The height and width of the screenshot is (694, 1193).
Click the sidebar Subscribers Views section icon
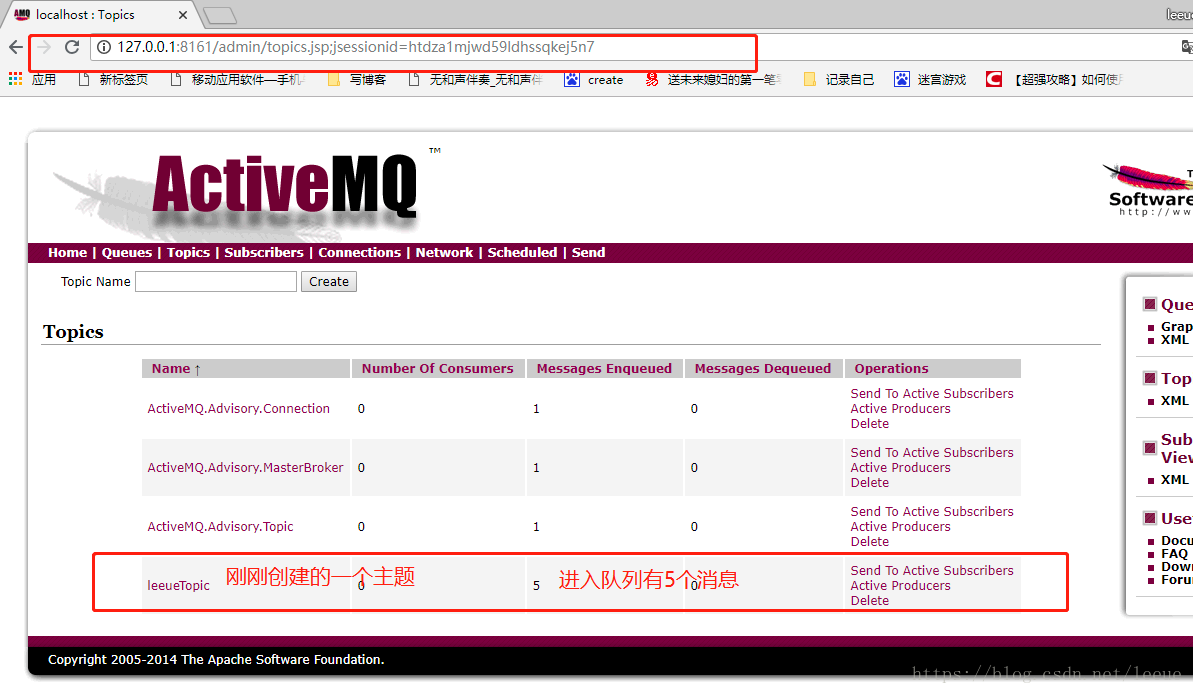click(x=1150, y=447)
